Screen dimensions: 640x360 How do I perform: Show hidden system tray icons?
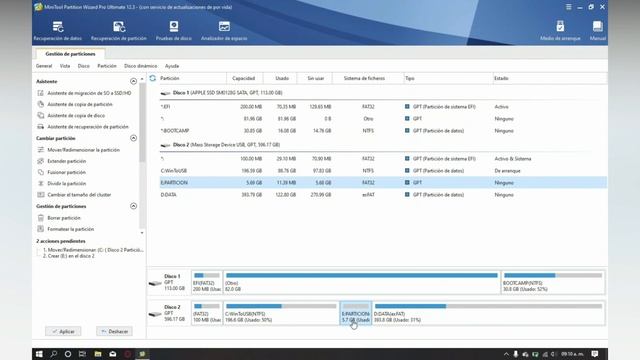click(x=506, y=354)
